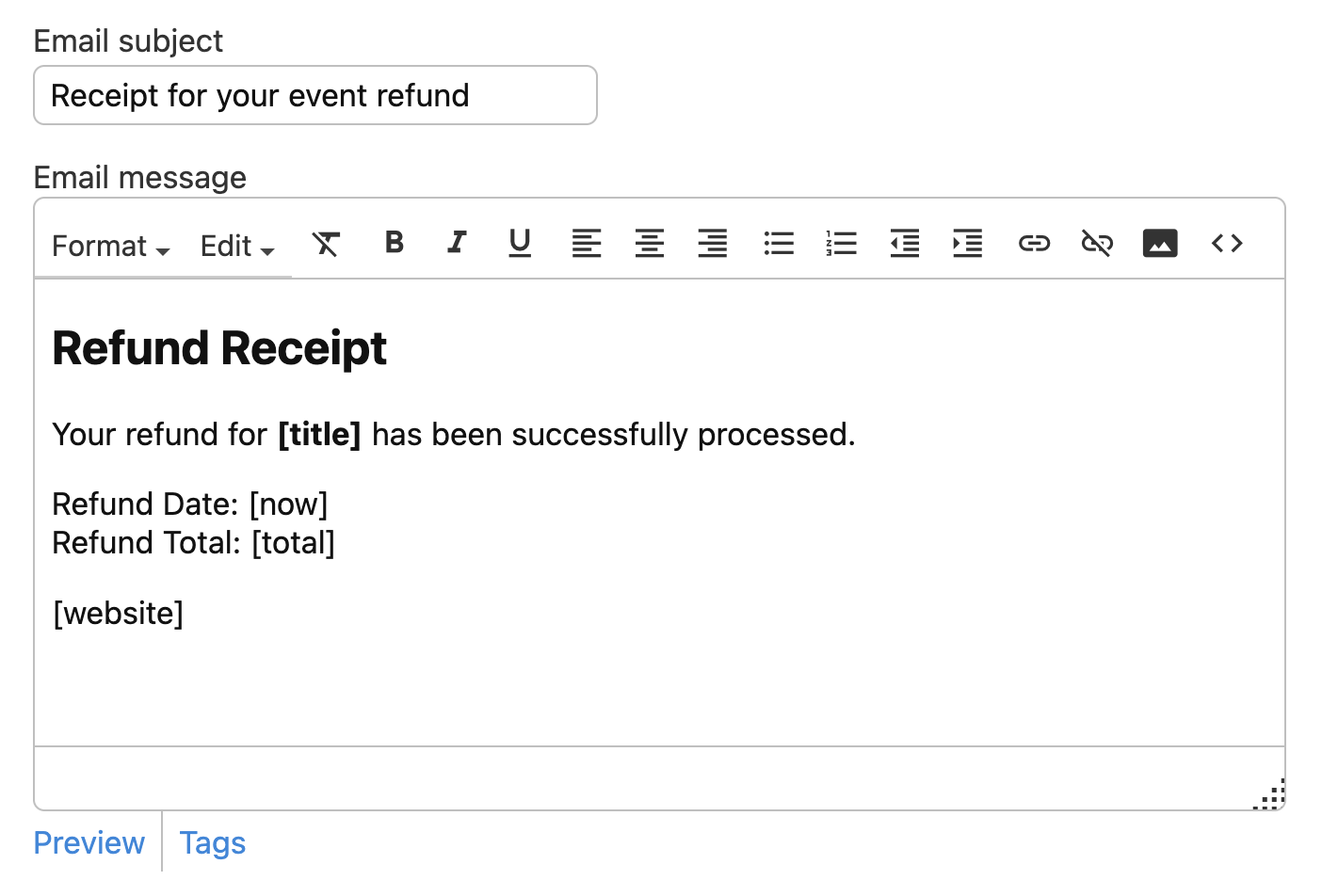Toggle italic formatting
1322x896 pixels.
(x=457, y=243)
